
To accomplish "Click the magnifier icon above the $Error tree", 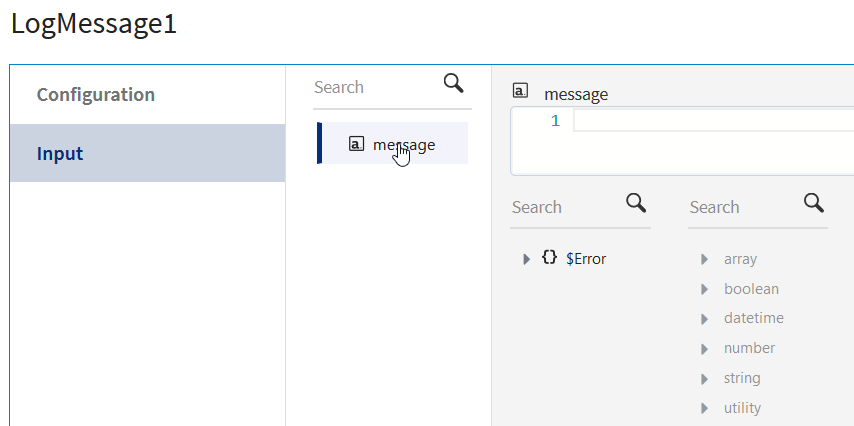I will coord(636,204).
